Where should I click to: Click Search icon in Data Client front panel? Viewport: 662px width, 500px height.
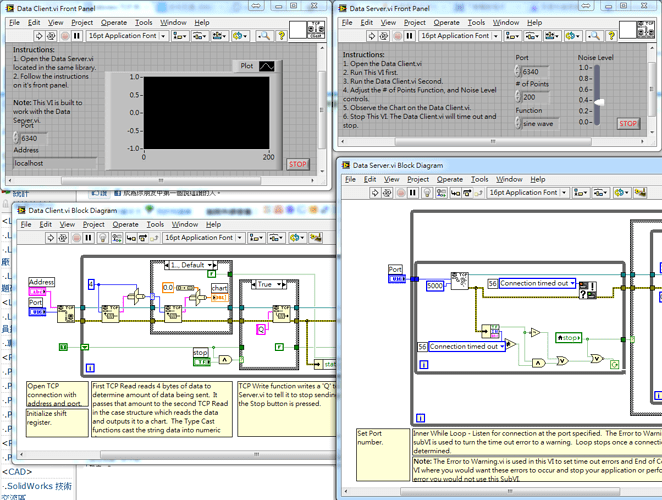(x=264, y=36)
